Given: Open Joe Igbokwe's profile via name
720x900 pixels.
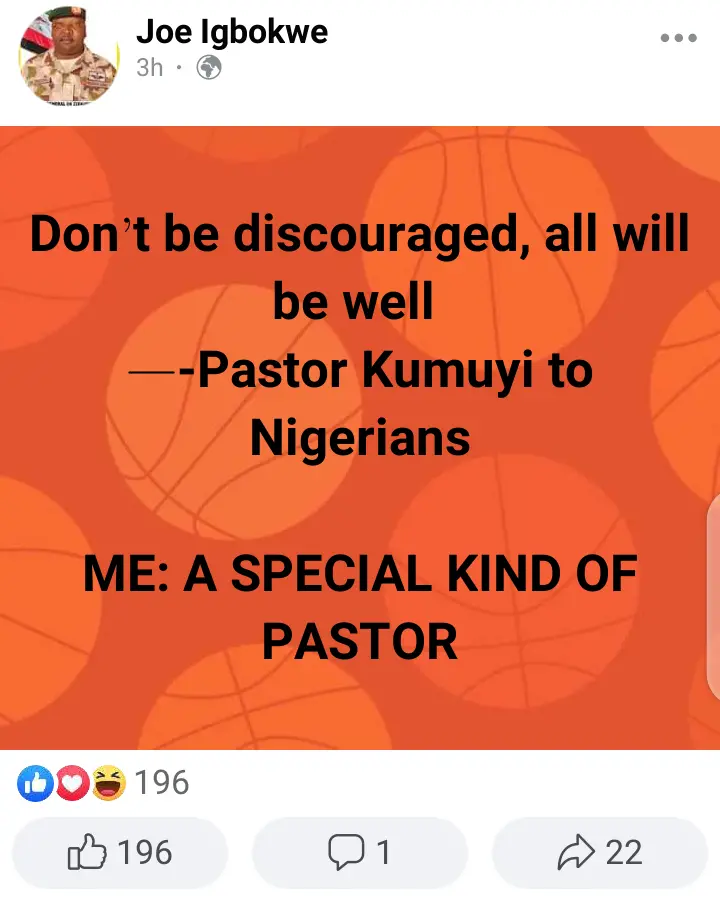Looking at the screenshot, I should (x=232, y=31).
